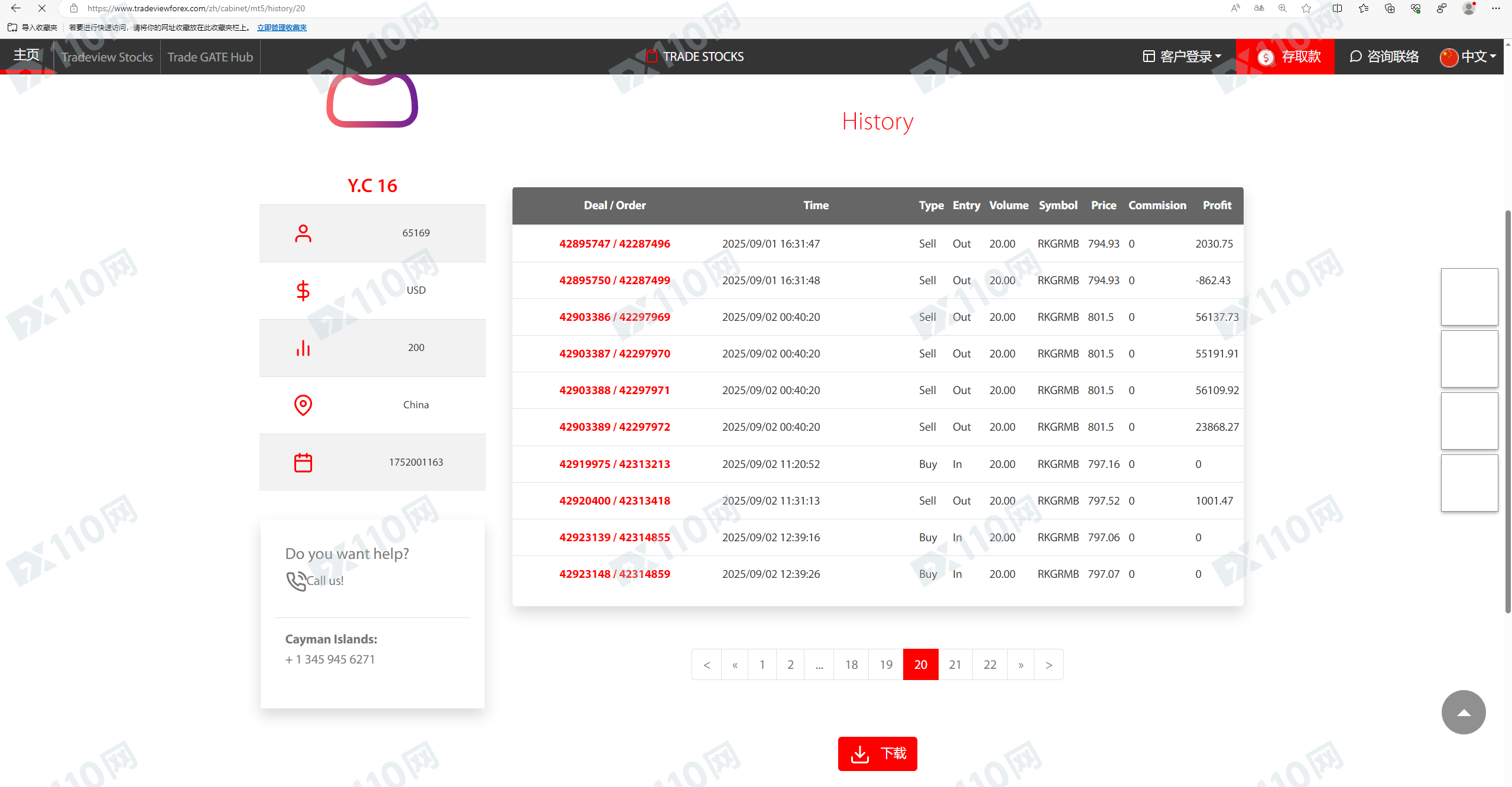Go to the next pages group (»)
Image resolution: width=1512 pixels, height=787 pixels.
pyautogui.click(x=1021, y=665)
